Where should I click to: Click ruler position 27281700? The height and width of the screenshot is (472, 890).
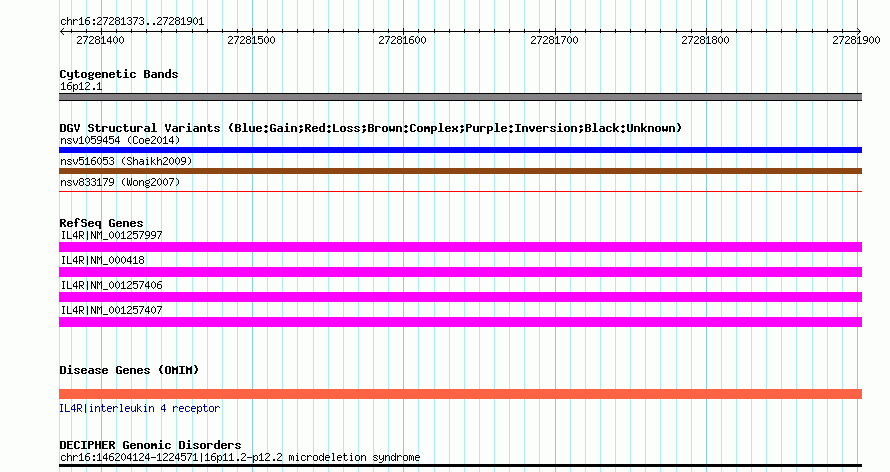coord(554,40)
